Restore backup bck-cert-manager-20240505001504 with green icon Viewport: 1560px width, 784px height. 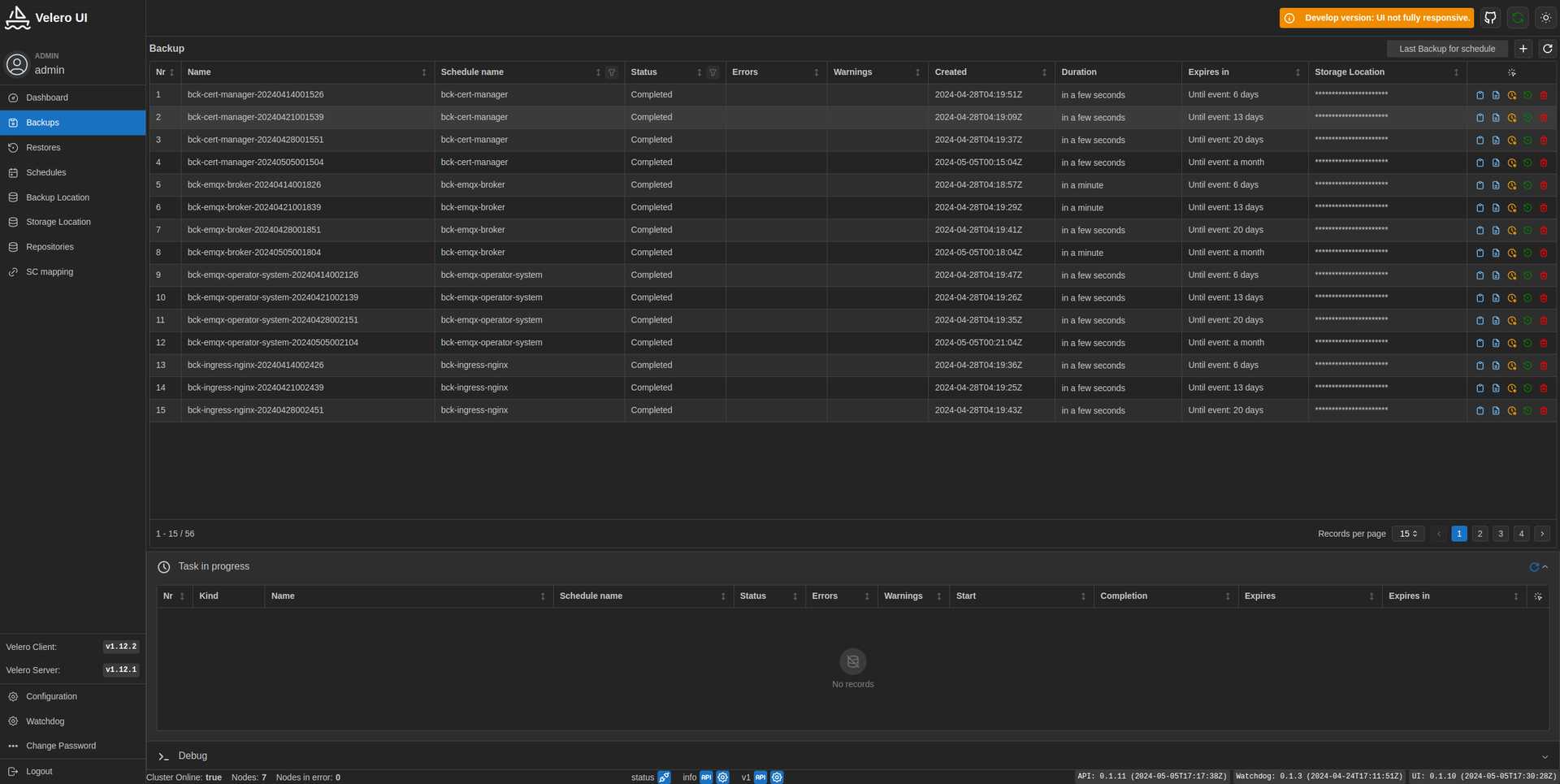1527,162
